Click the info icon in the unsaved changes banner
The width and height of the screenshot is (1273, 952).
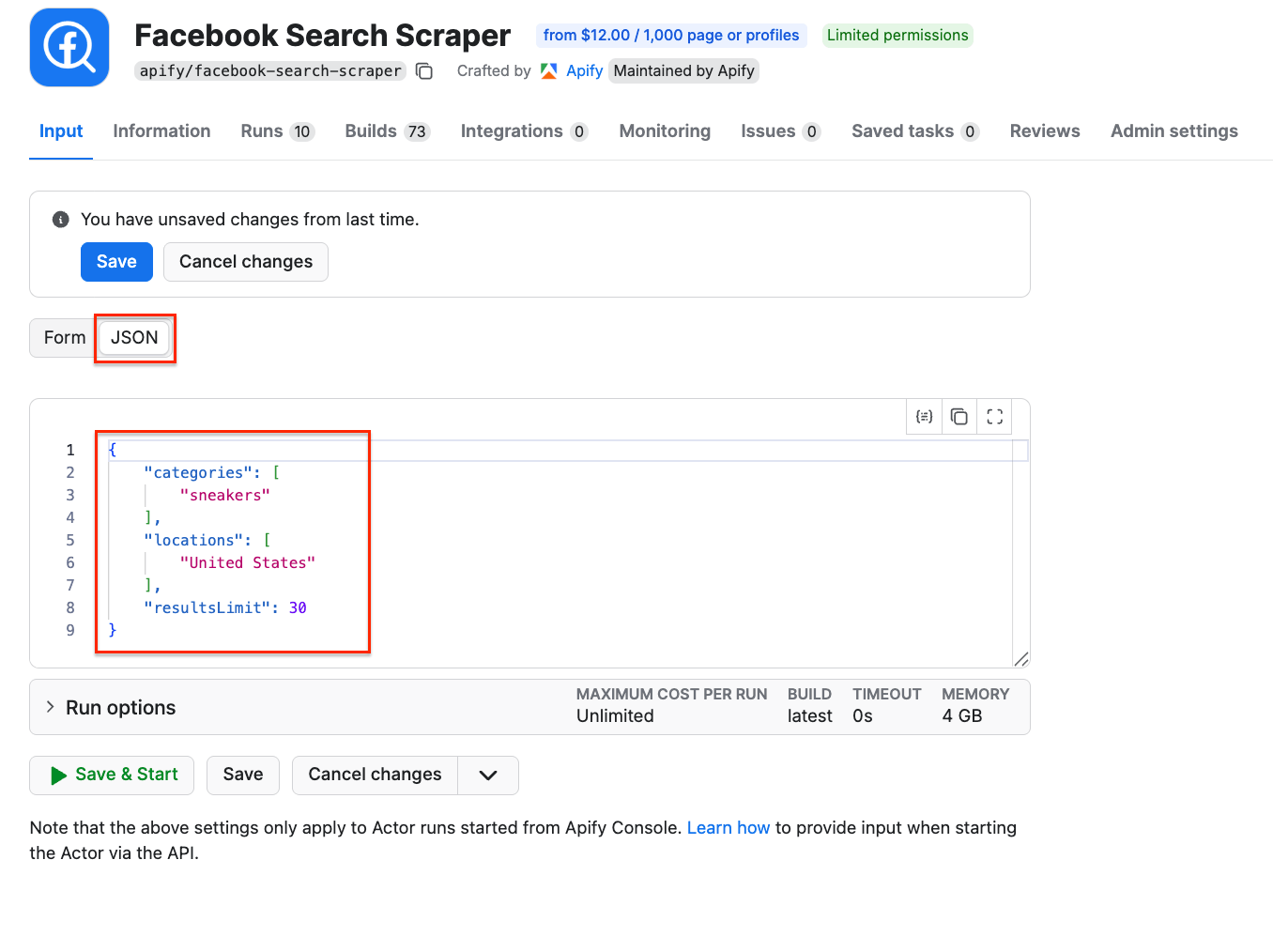[60, 219]
